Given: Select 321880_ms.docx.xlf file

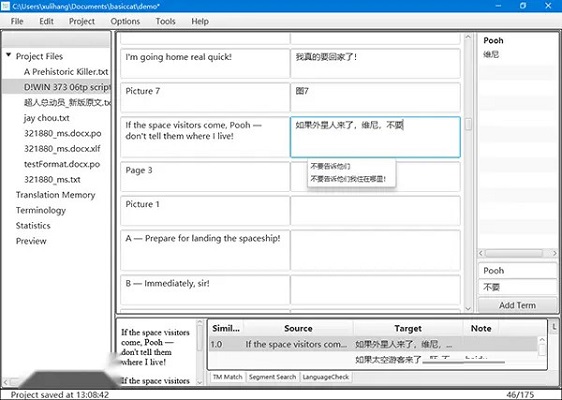Looking at the screenshot, I should [x=62, y=149].
